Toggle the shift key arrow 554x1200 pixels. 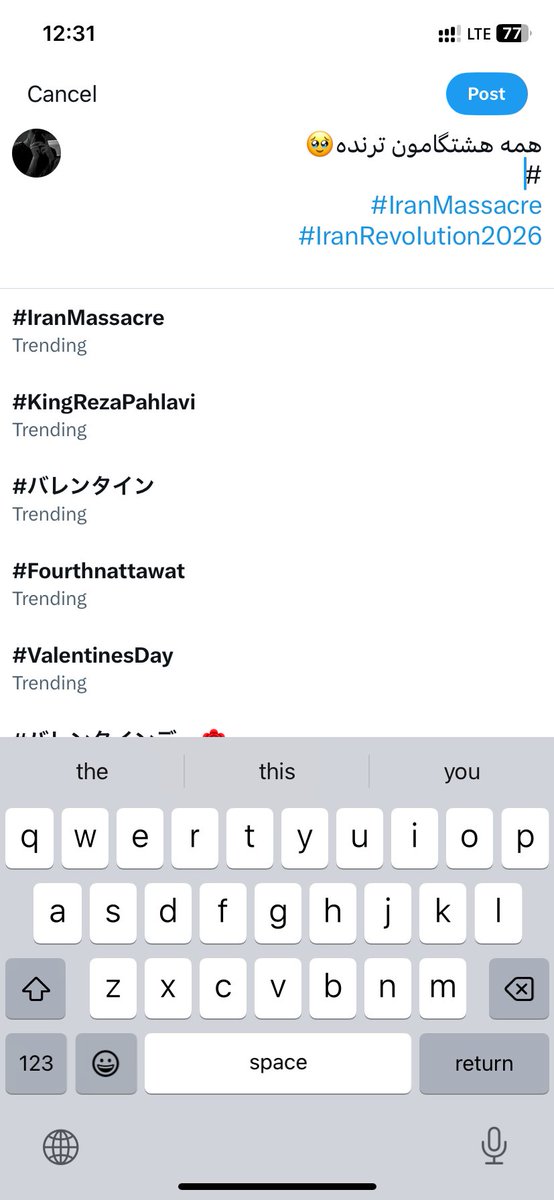click(x=35, y=989)
